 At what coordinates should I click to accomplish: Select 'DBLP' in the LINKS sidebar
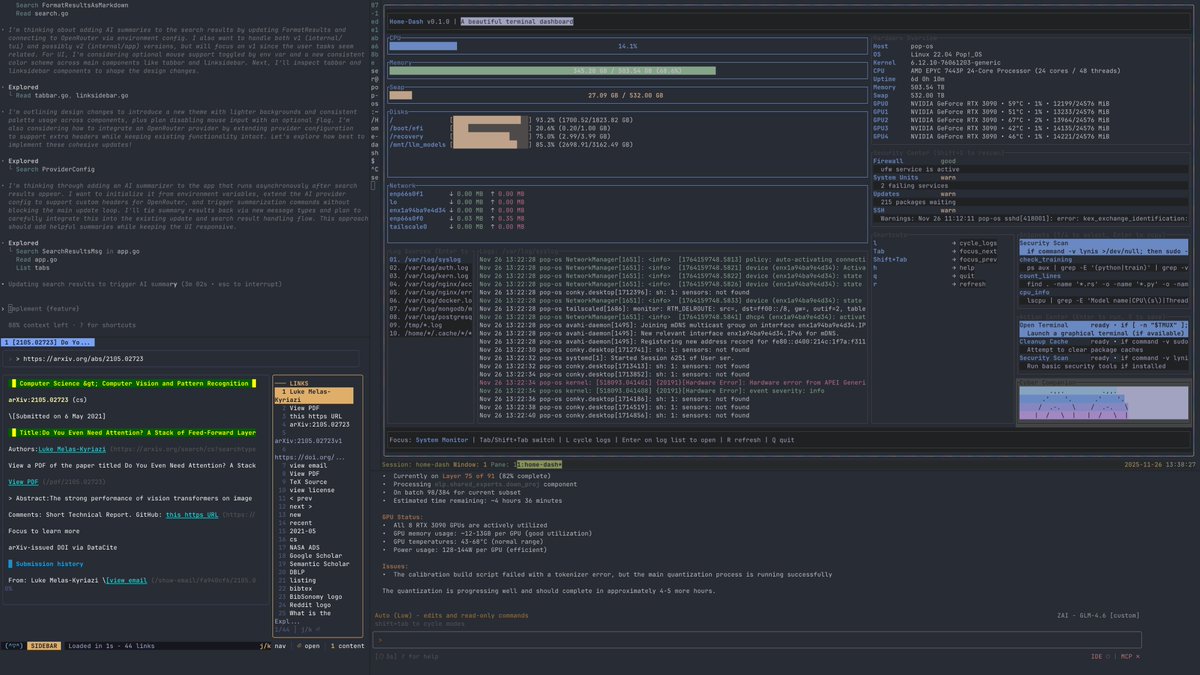pos(298,572)
